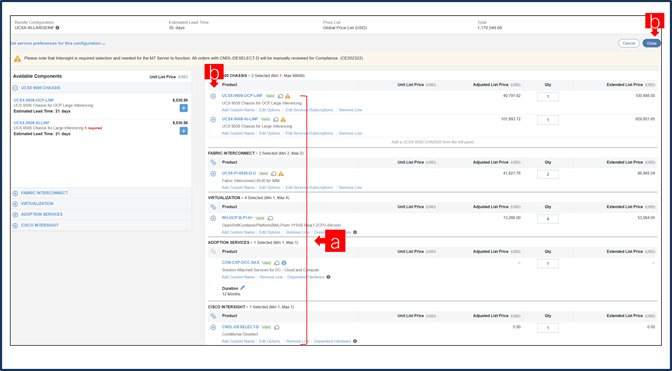Click Dependent Hardware for CON-CXP-DCC-SAS

point(306,277)
